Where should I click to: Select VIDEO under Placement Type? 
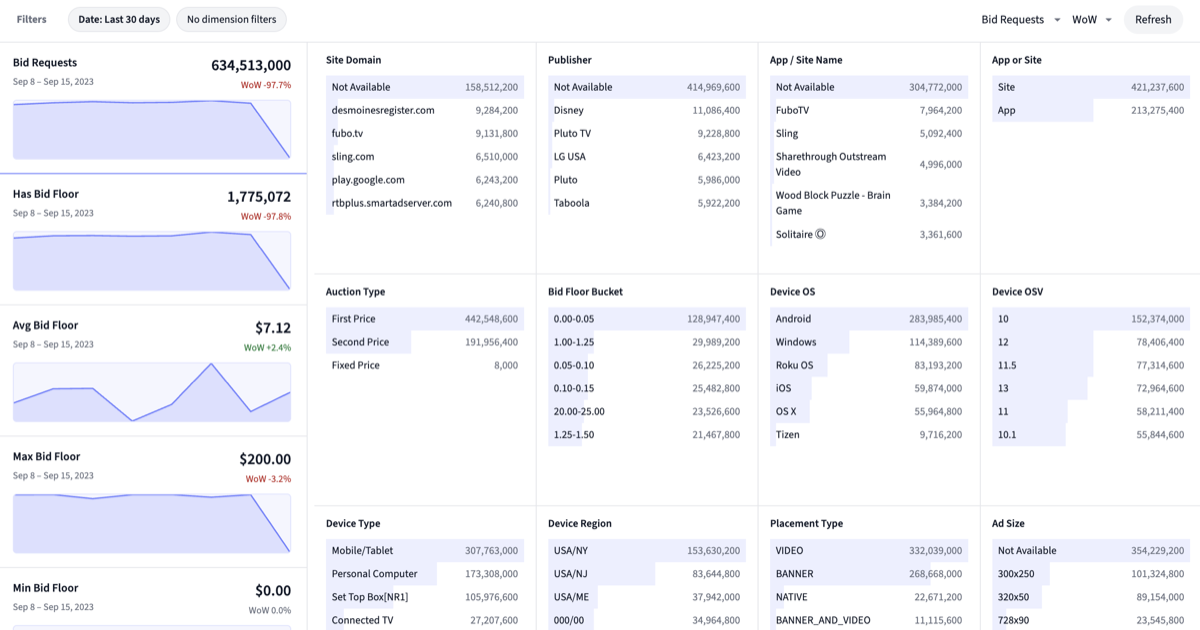(x=868, y=550)
